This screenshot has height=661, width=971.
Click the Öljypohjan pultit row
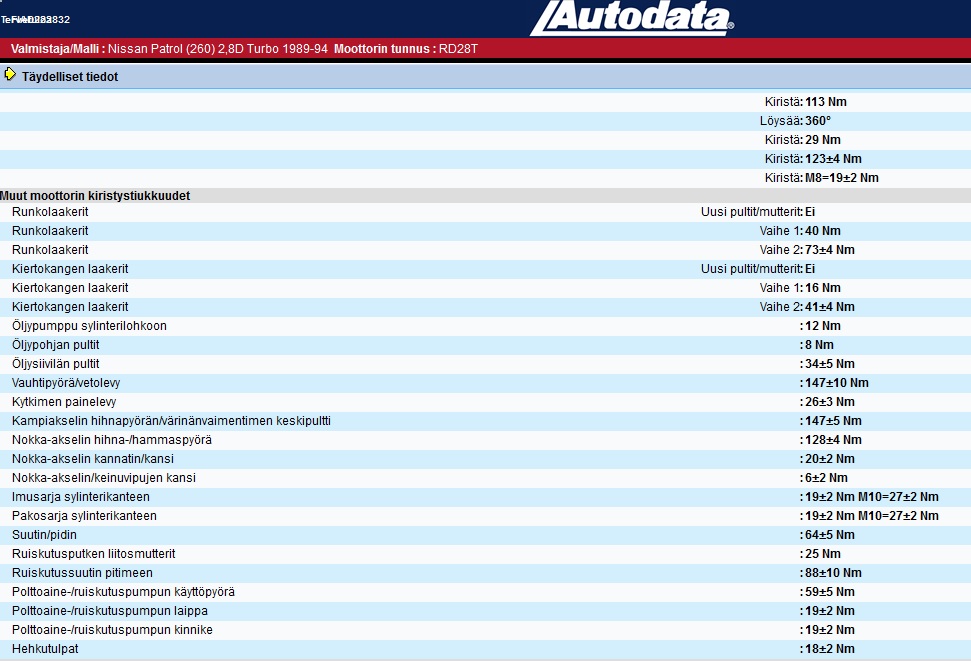click(55, 345)
